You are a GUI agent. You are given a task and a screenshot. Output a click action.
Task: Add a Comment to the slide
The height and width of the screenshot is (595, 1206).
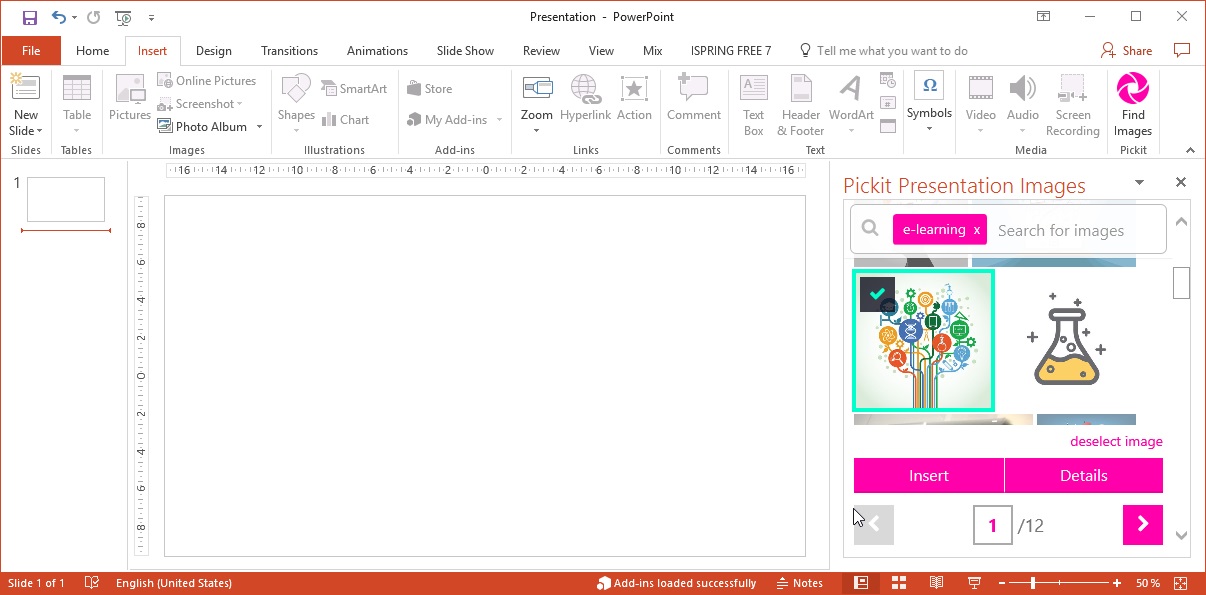[x=693, y=105]
